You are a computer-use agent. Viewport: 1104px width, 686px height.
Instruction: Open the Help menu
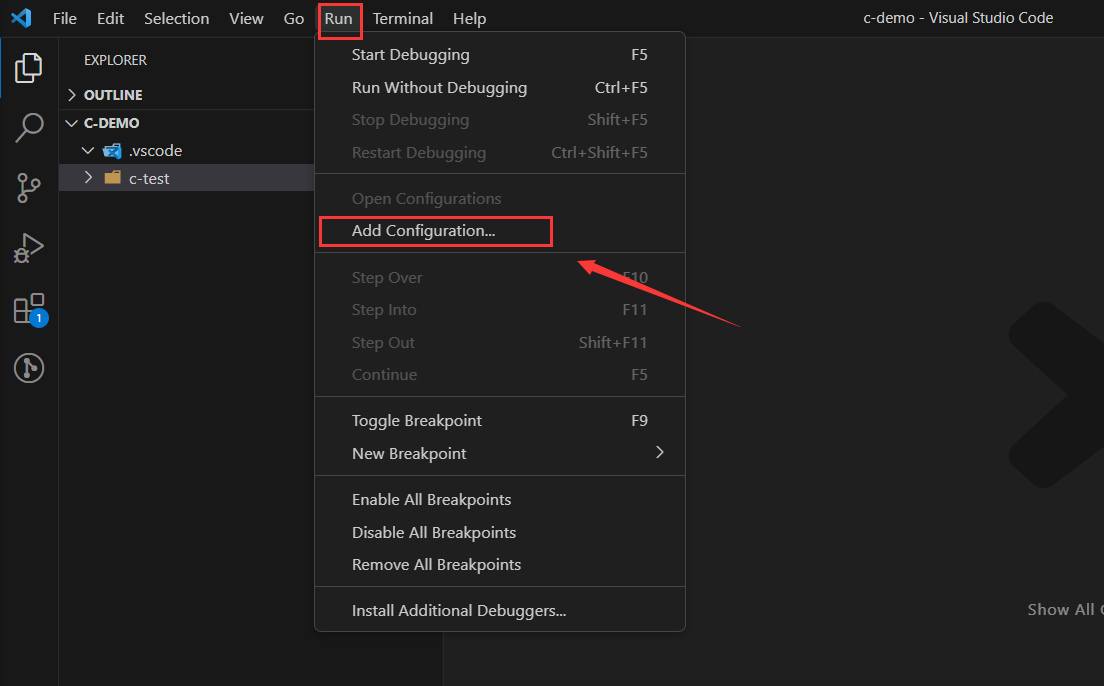[x=470, y=18]
